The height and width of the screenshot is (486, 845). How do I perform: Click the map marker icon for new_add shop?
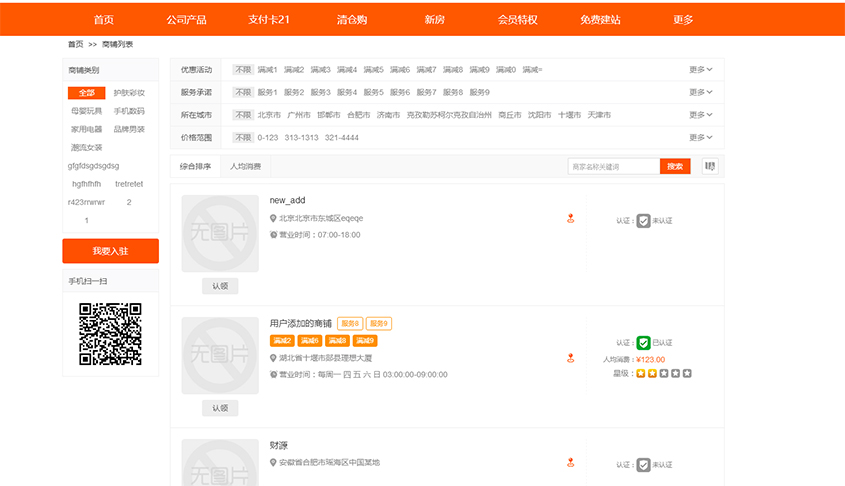click(571, 218)
